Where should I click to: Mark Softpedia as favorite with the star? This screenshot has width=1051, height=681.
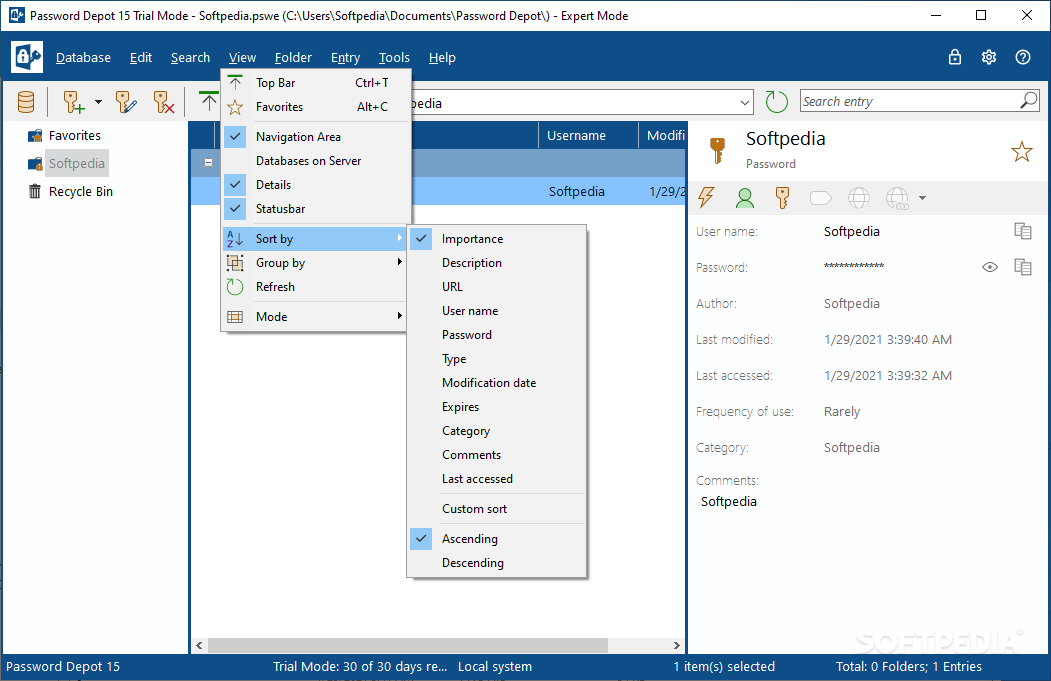click(x=1022, y=151)
